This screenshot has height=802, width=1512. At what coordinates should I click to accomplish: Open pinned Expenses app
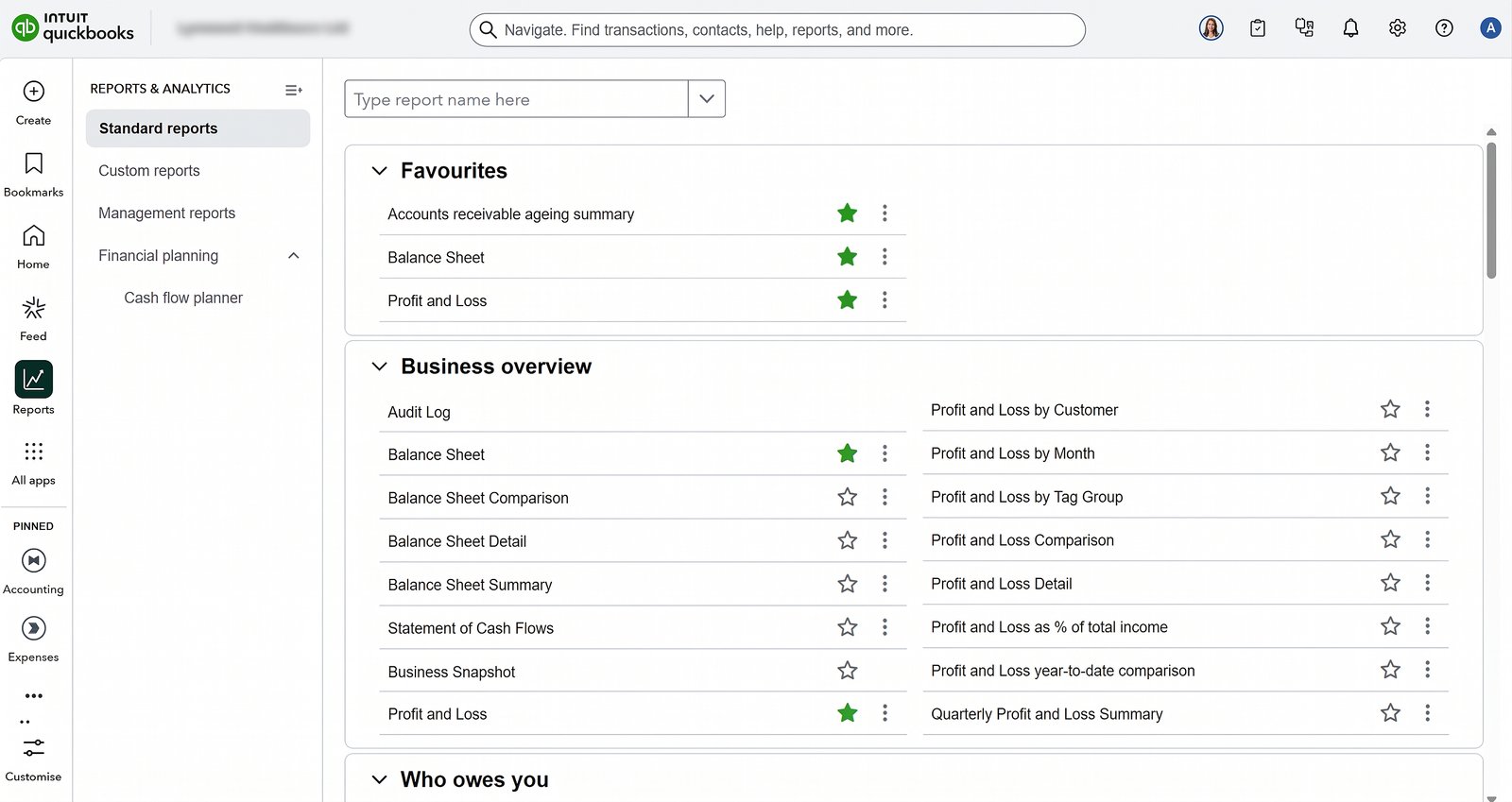click(x=34, y=640)
